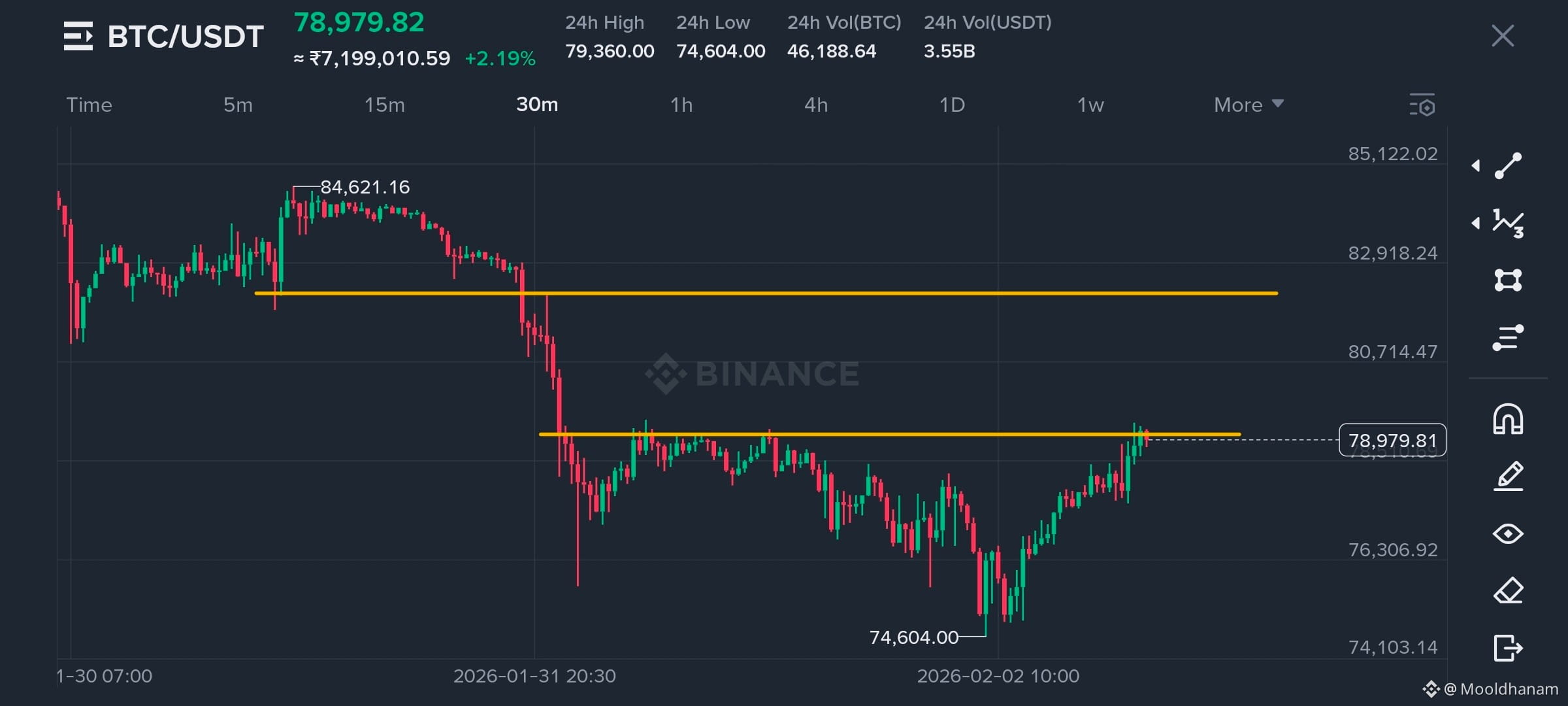Viewport: 1568px width, 706px height.
Task: Hide drawings with the eye icon
Action: point(1509,534)
